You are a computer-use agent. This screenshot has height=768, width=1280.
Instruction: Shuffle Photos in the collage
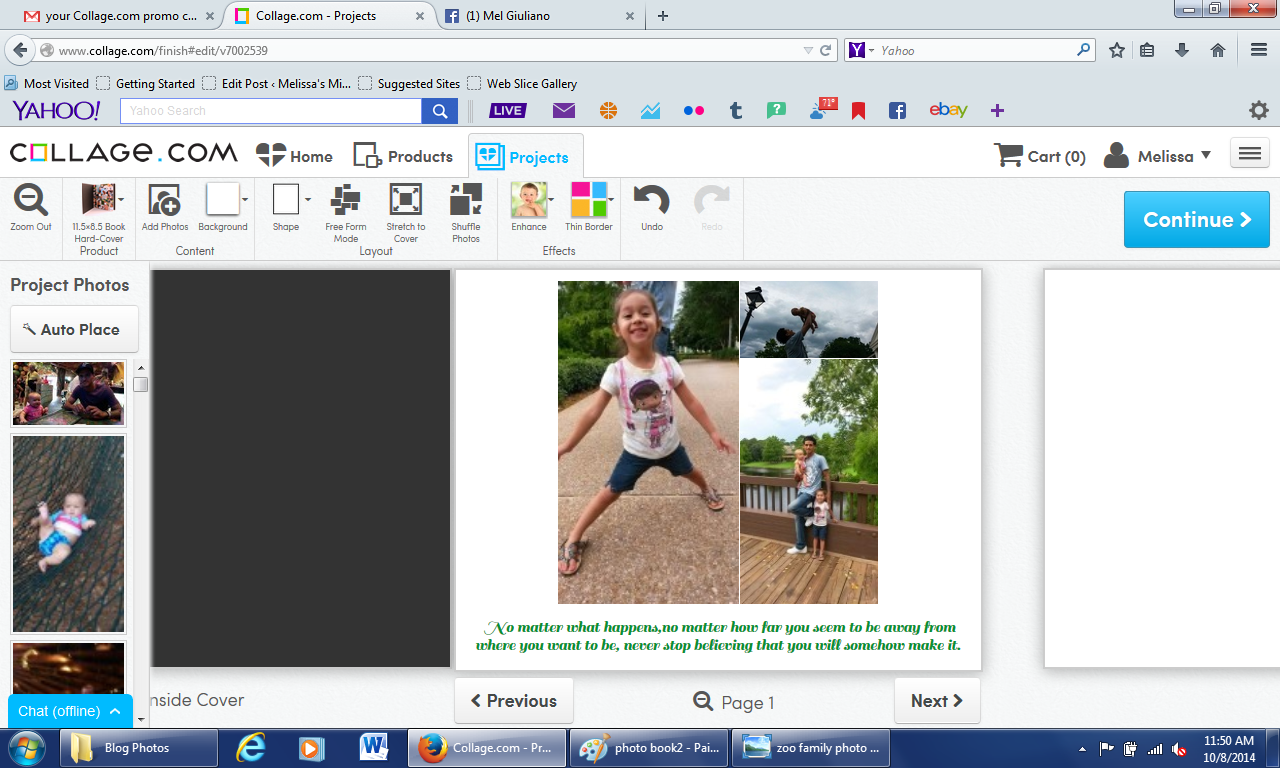point(465,201)
